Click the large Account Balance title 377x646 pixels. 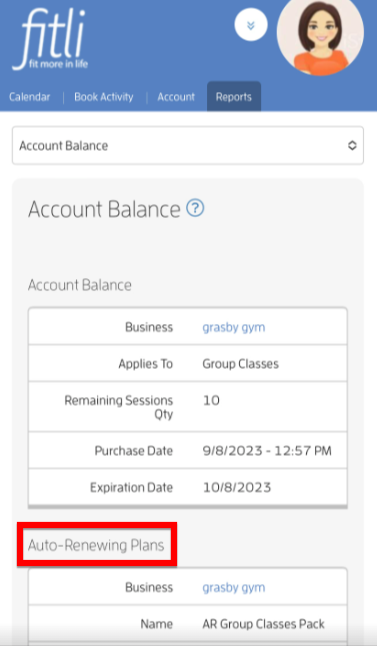point(104,209)
